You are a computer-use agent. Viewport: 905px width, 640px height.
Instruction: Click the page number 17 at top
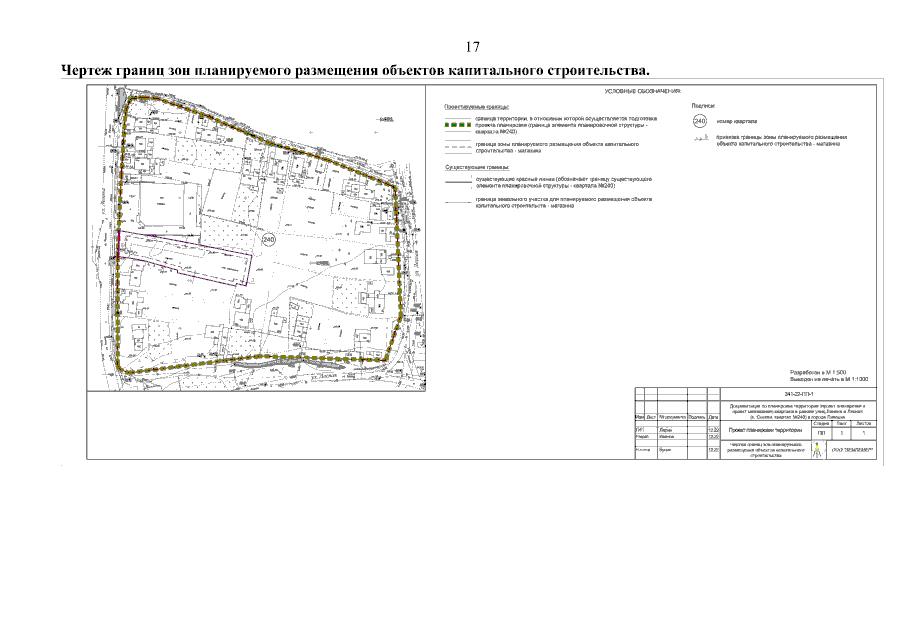point(473,47)
